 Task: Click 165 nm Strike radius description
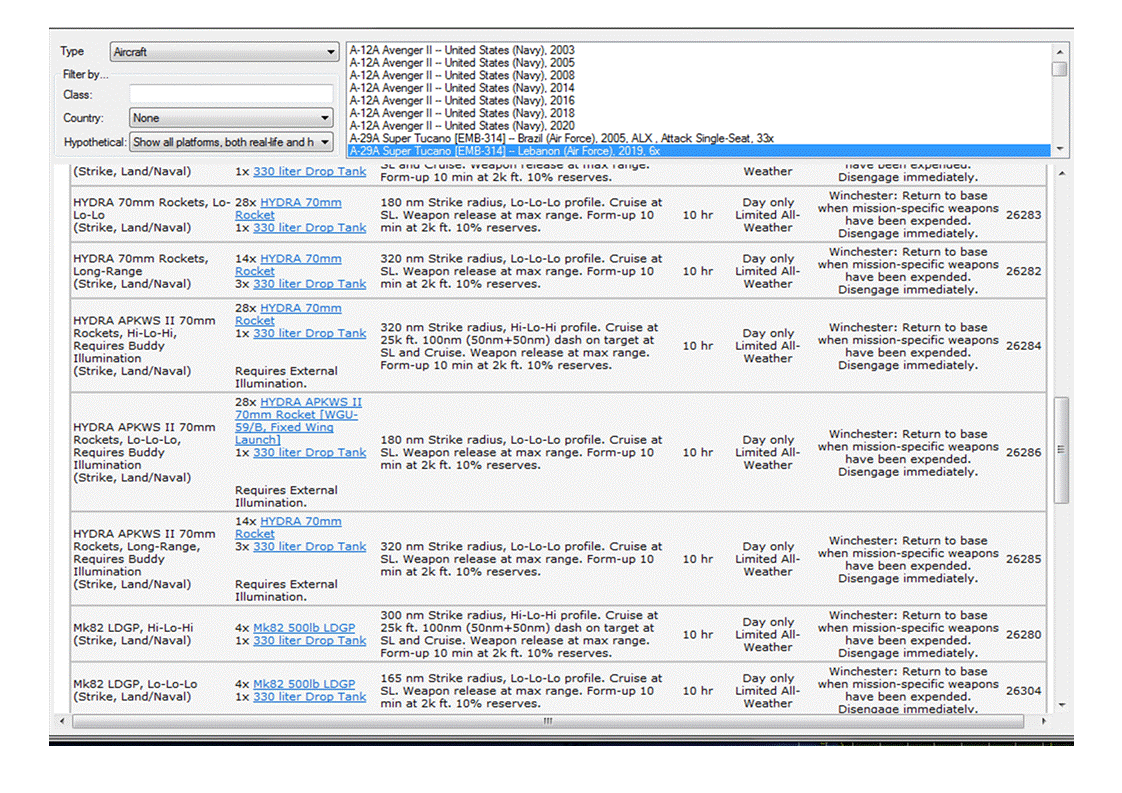tap(521, 691)
